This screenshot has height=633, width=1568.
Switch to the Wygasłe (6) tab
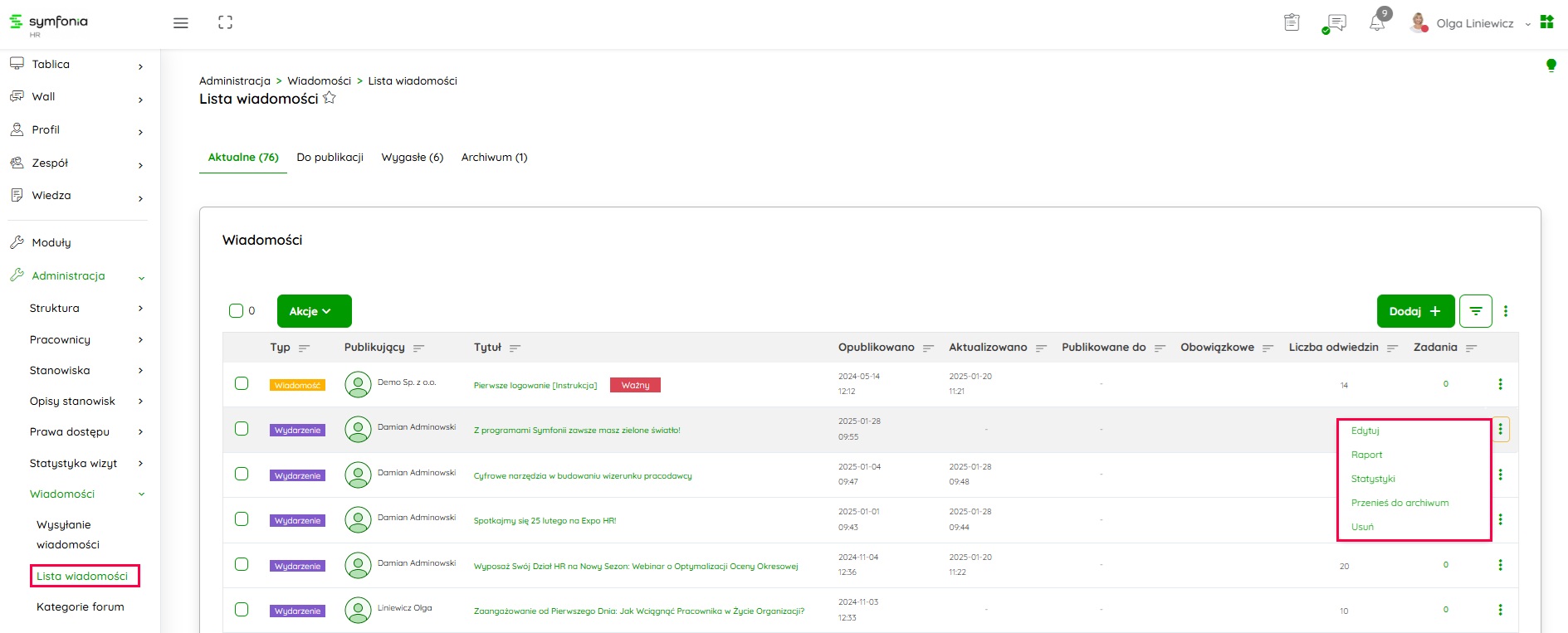coord(412,157)
